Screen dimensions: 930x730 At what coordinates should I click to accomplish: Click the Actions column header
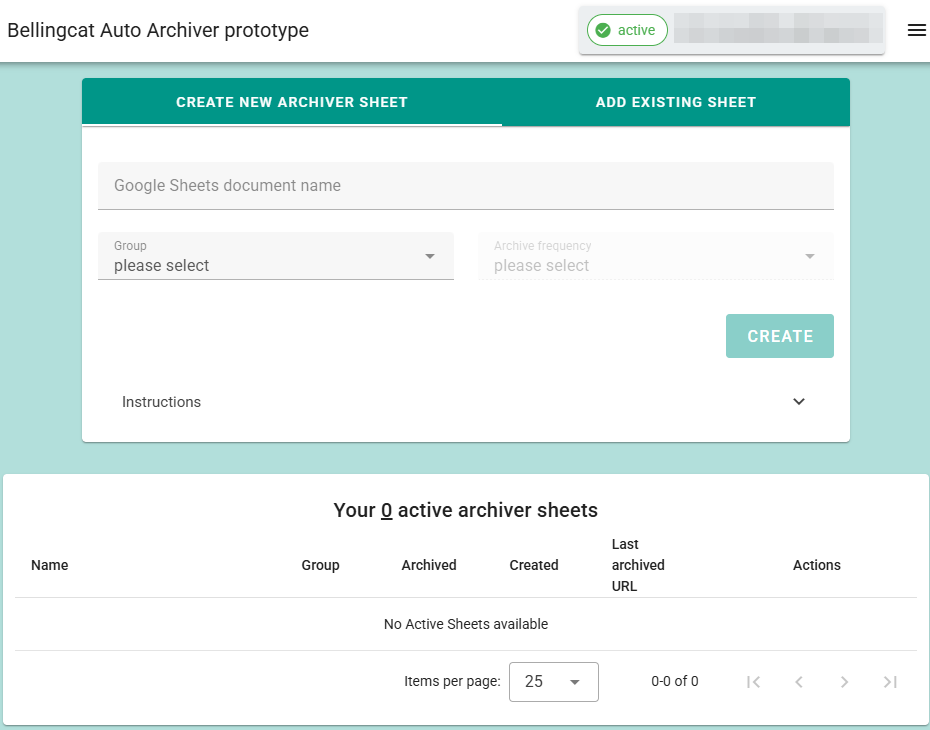817,565
